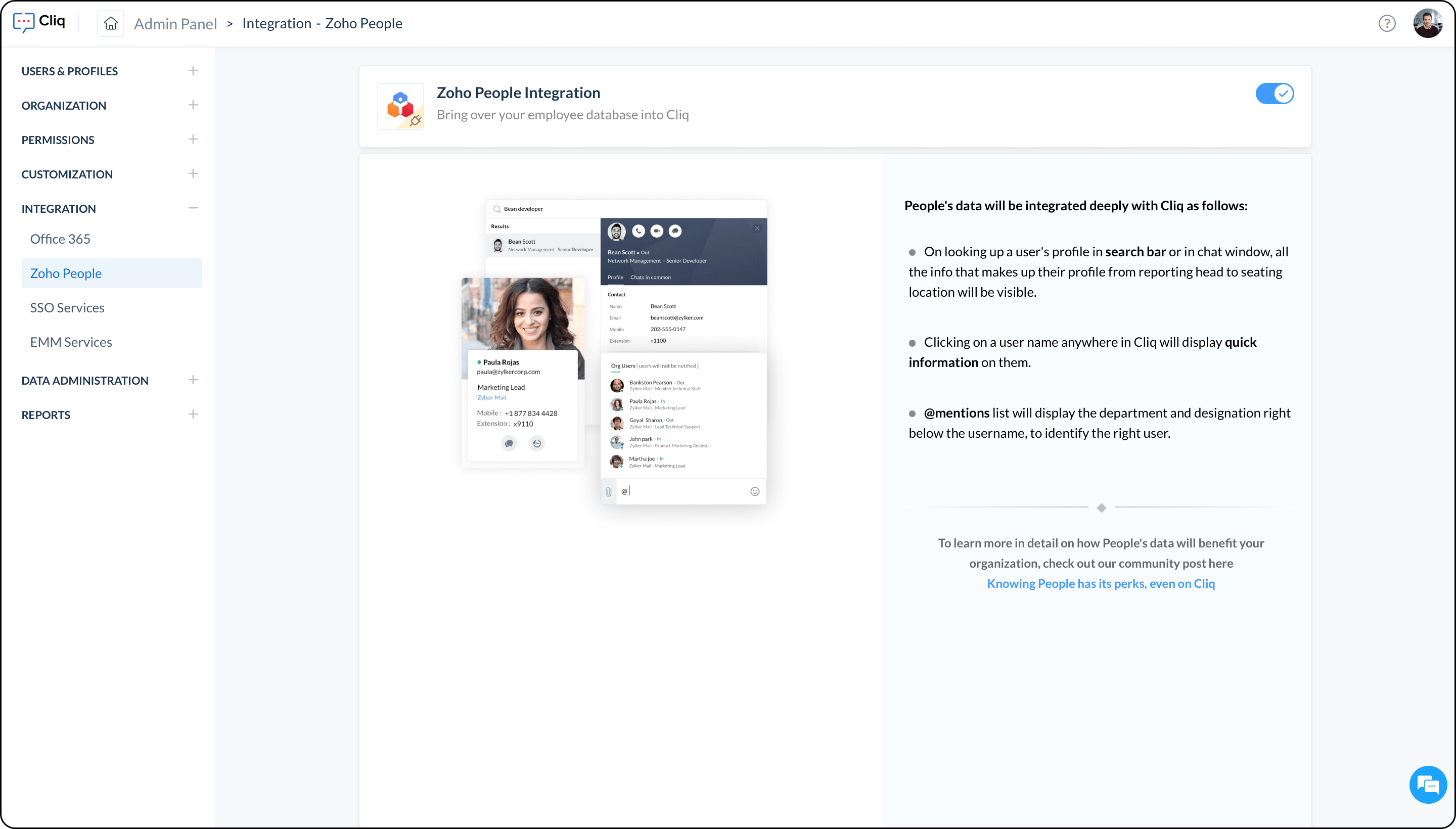Click the Users & Profiles label
Image resolution: width=1456 pixels, height=829 pixels.
[x=69, y=71]
